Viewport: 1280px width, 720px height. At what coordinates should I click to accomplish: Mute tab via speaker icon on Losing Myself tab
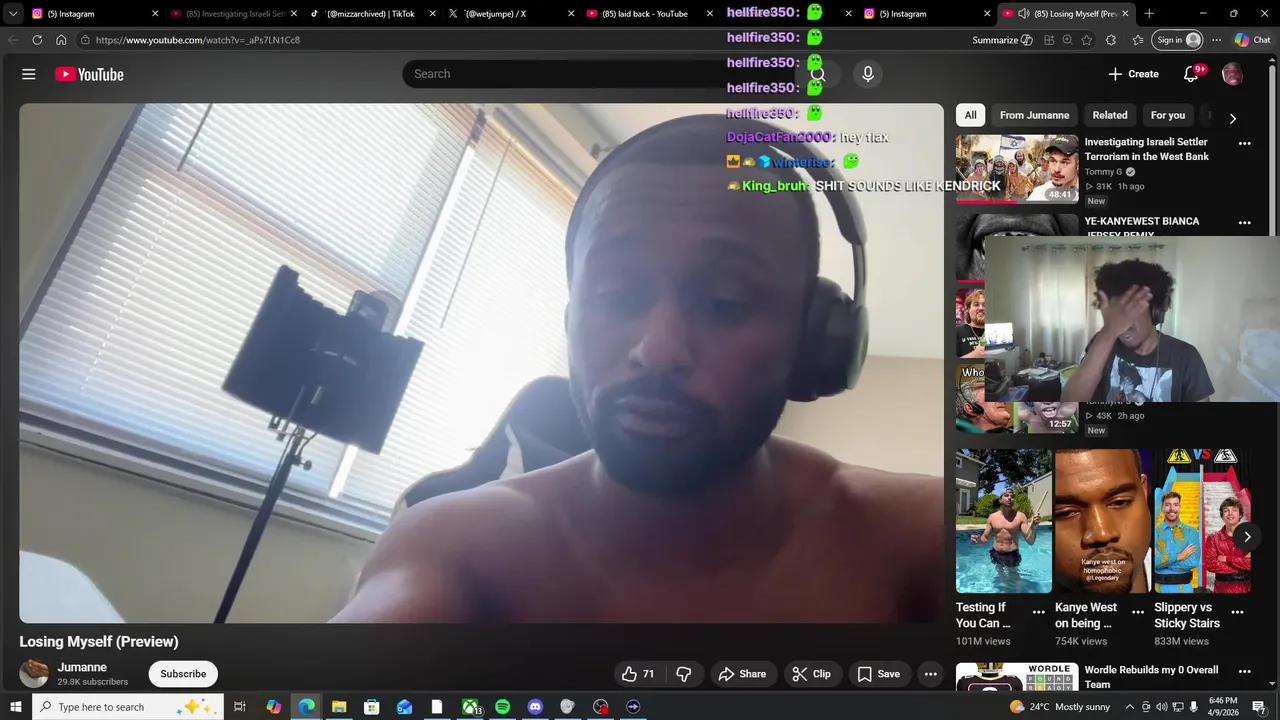coord(1023,14)
